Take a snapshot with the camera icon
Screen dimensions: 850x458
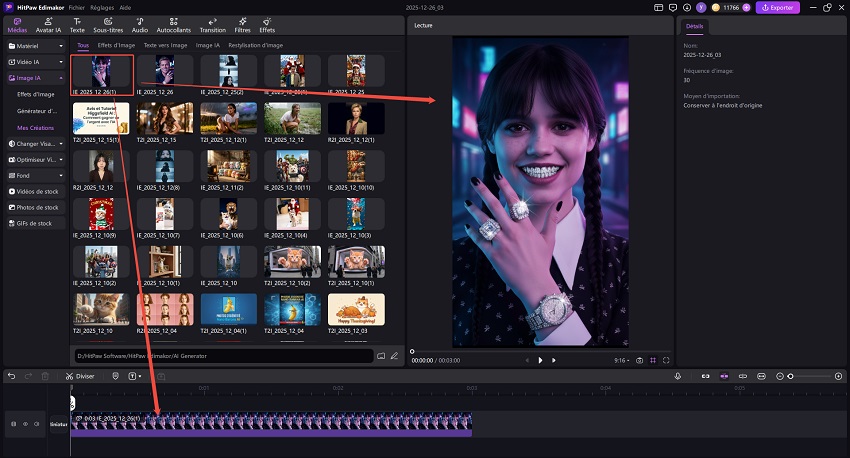[x=639, y=360]
